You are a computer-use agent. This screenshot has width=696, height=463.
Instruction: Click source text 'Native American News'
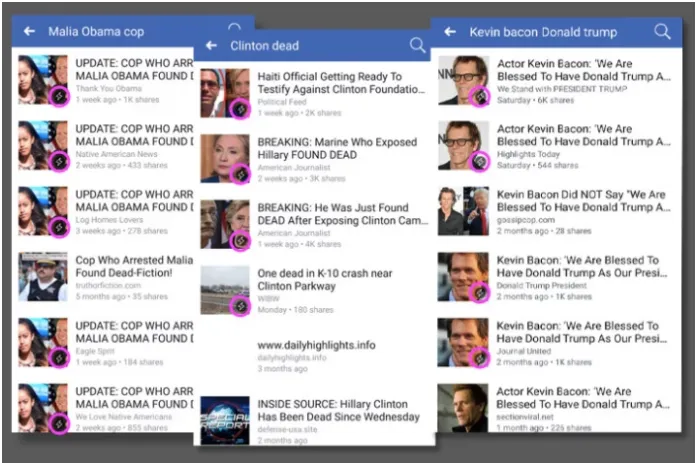click(x=116, y=154)
